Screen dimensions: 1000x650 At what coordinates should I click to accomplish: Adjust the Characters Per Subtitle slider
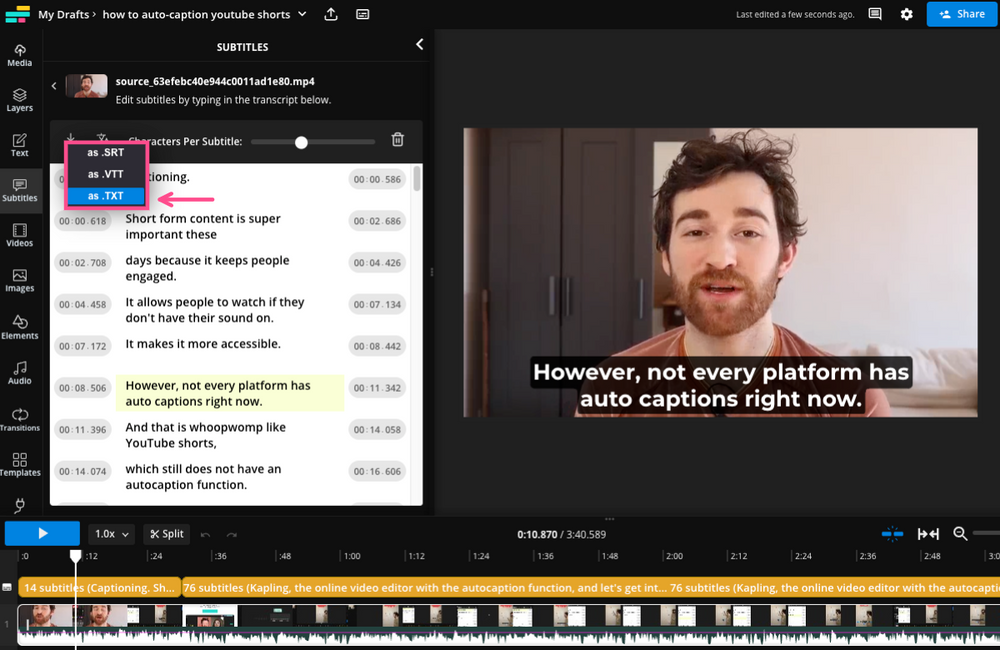301,142
